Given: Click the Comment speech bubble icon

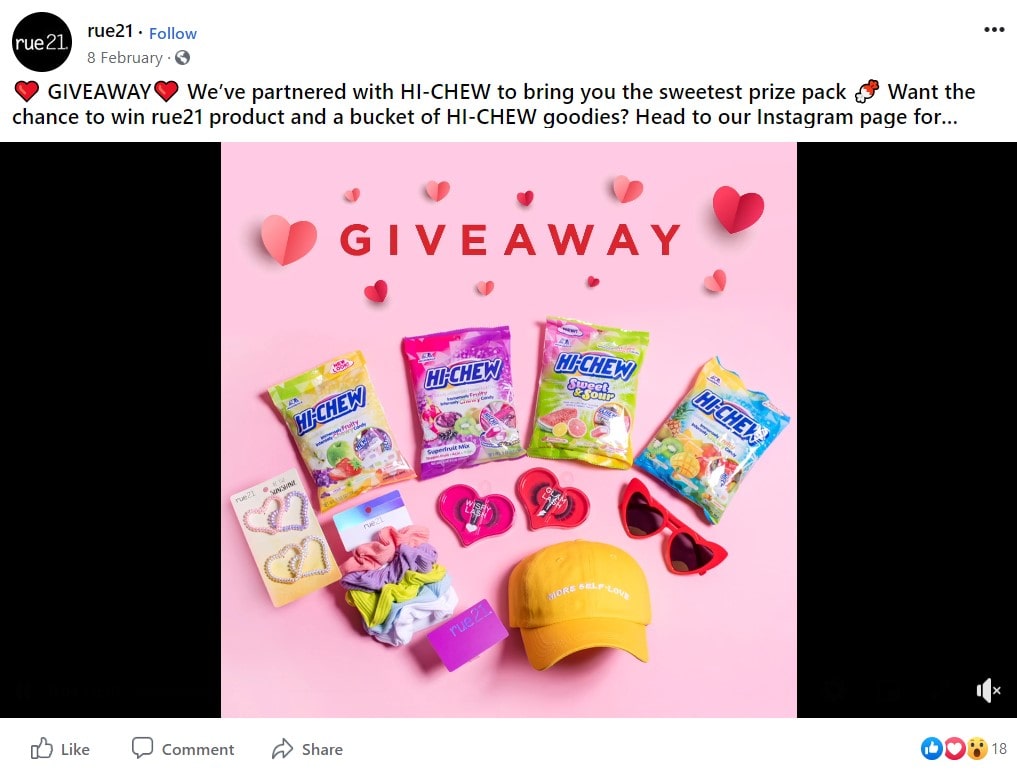Looking at the screenshot, I should click(x=142, y=748).
